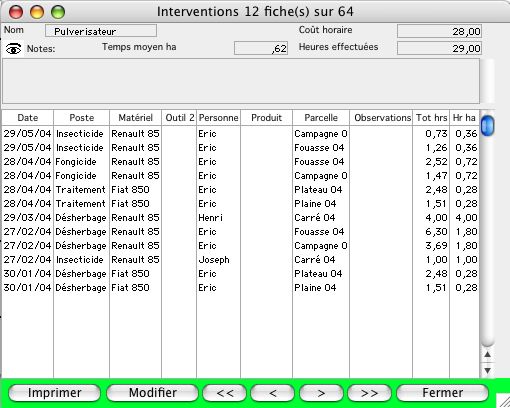
Task: Click inside the empty Notes text area
Action: point(241,81)
